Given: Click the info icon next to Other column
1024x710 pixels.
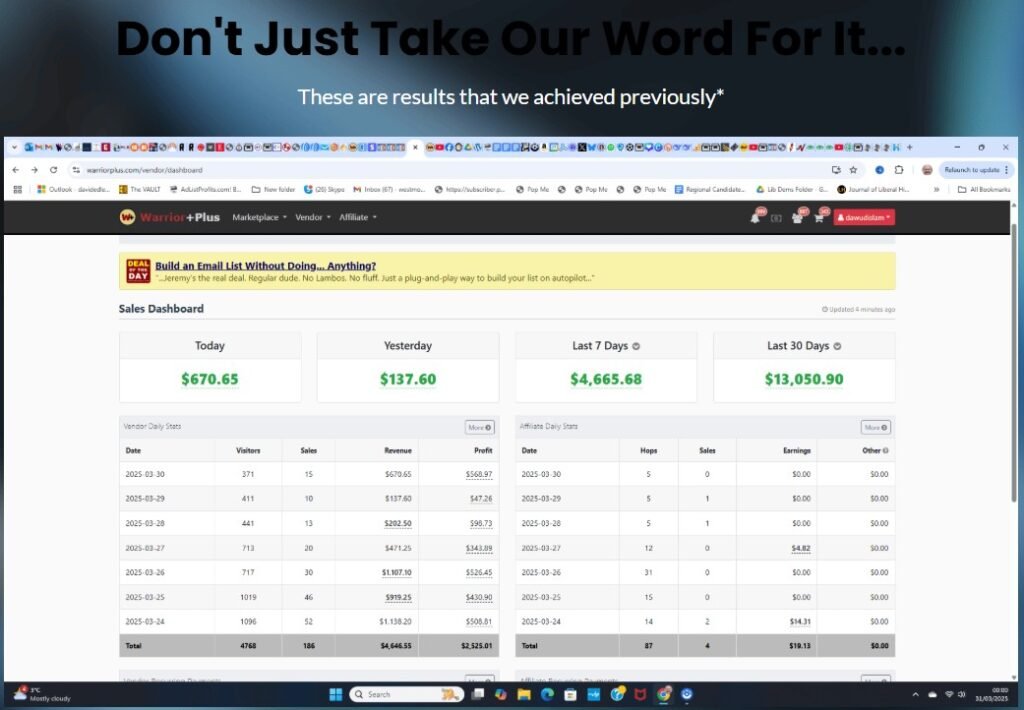Looking at the screenshot, I should point(886,451).
